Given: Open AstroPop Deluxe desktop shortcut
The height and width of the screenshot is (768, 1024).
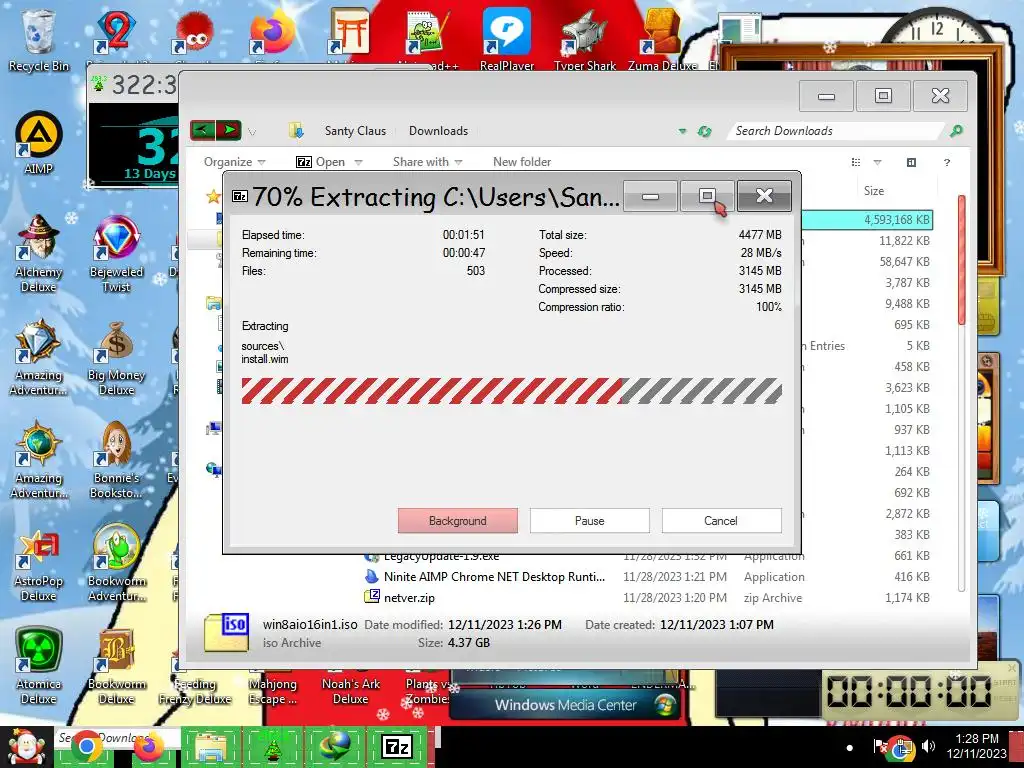Looking at the screenshot, I should coord(38,565).
